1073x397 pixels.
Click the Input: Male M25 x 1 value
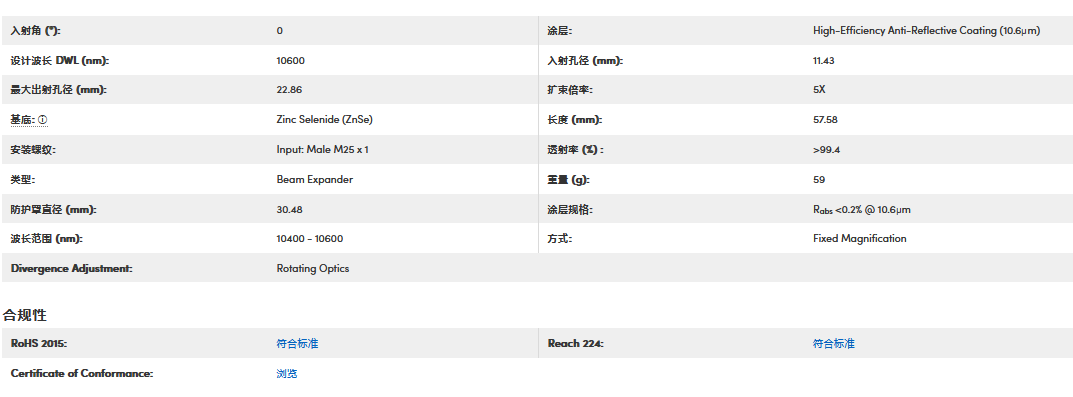tap(322, 149)
